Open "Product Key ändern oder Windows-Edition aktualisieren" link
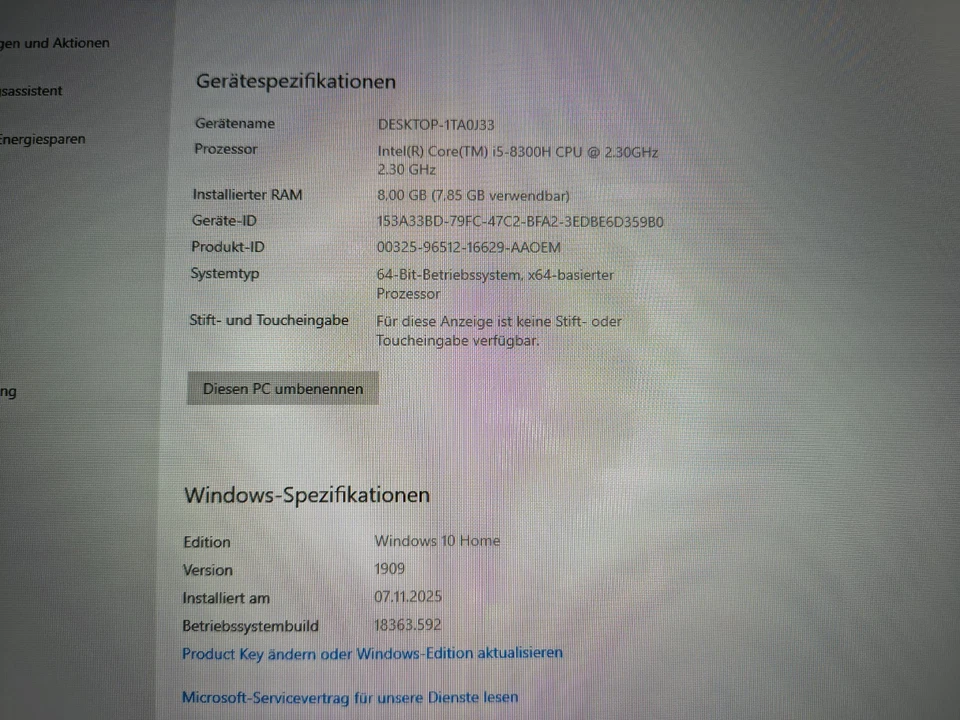The width and height of the screenshot is (960, 720). coord(371,653)
